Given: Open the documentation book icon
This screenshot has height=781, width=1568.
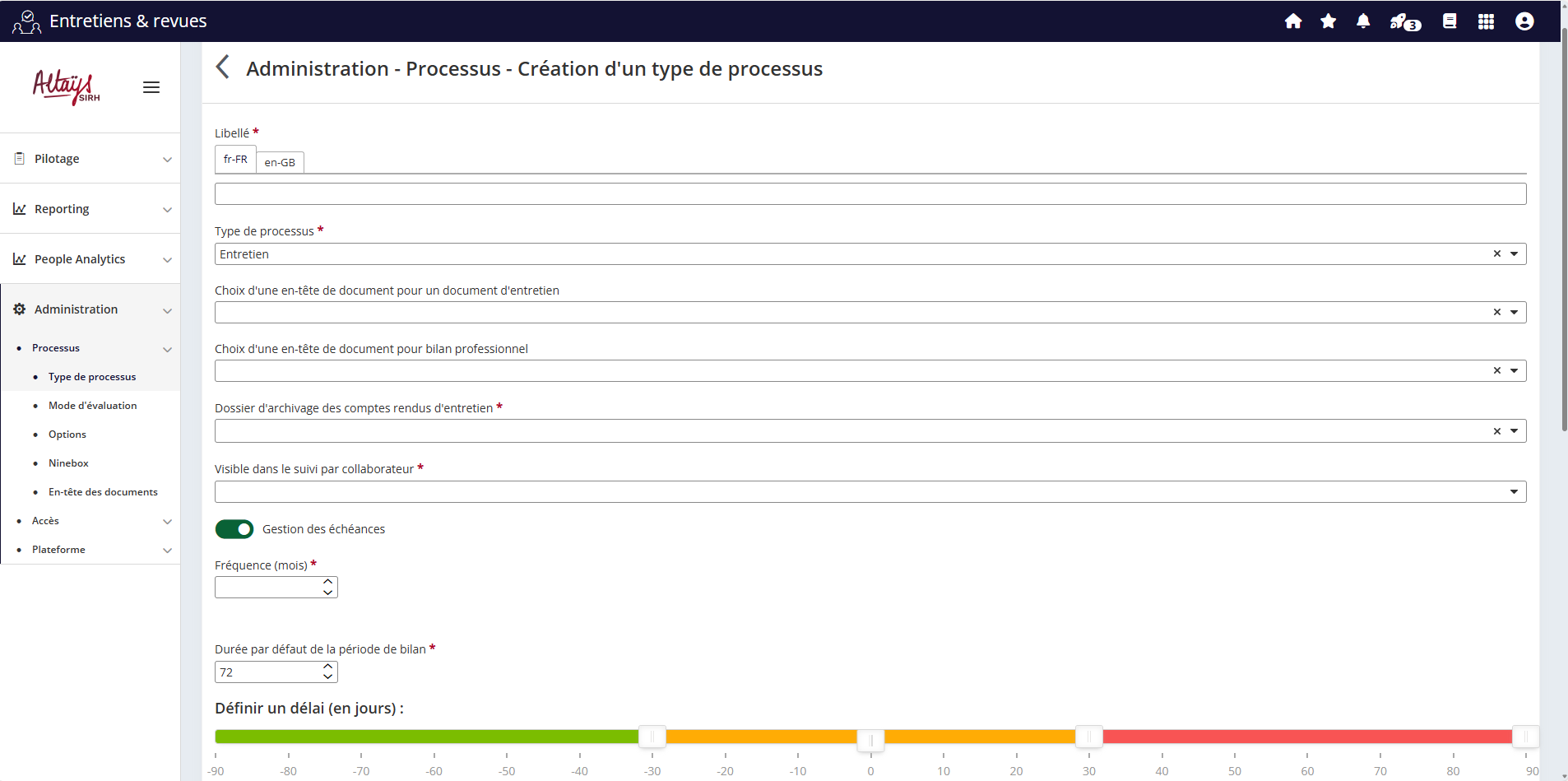Looking at the screenshot, I should 1450,21.
